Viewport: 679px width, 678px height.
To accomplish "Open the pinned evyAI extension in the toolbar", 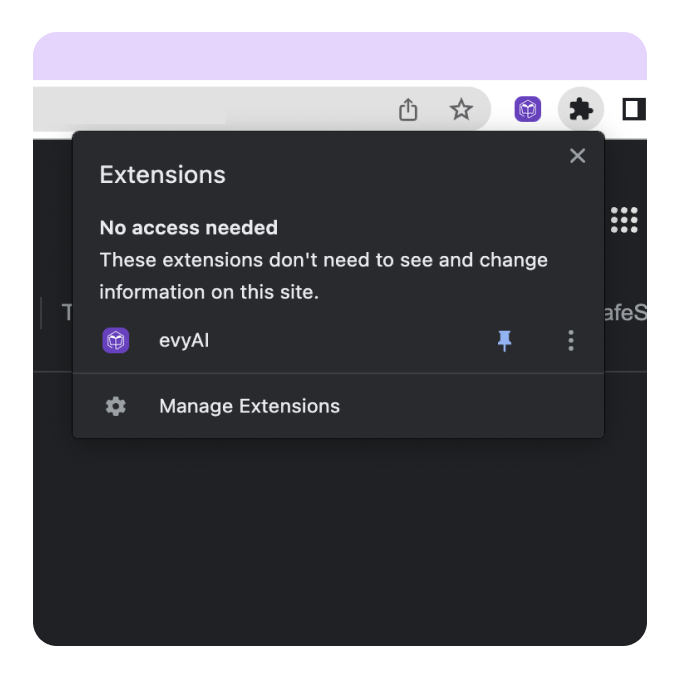I will pyautogui.click(x=528, y=109).
